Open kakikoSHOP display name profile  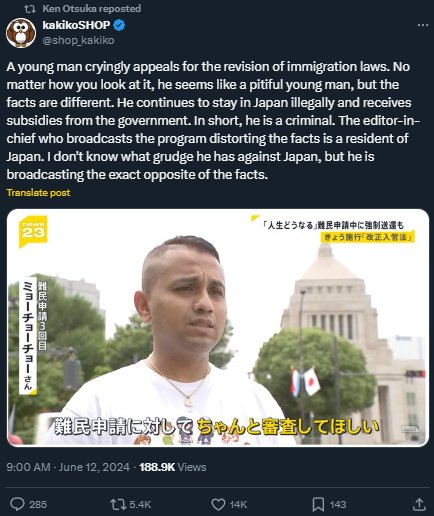[x=76, y=25]
